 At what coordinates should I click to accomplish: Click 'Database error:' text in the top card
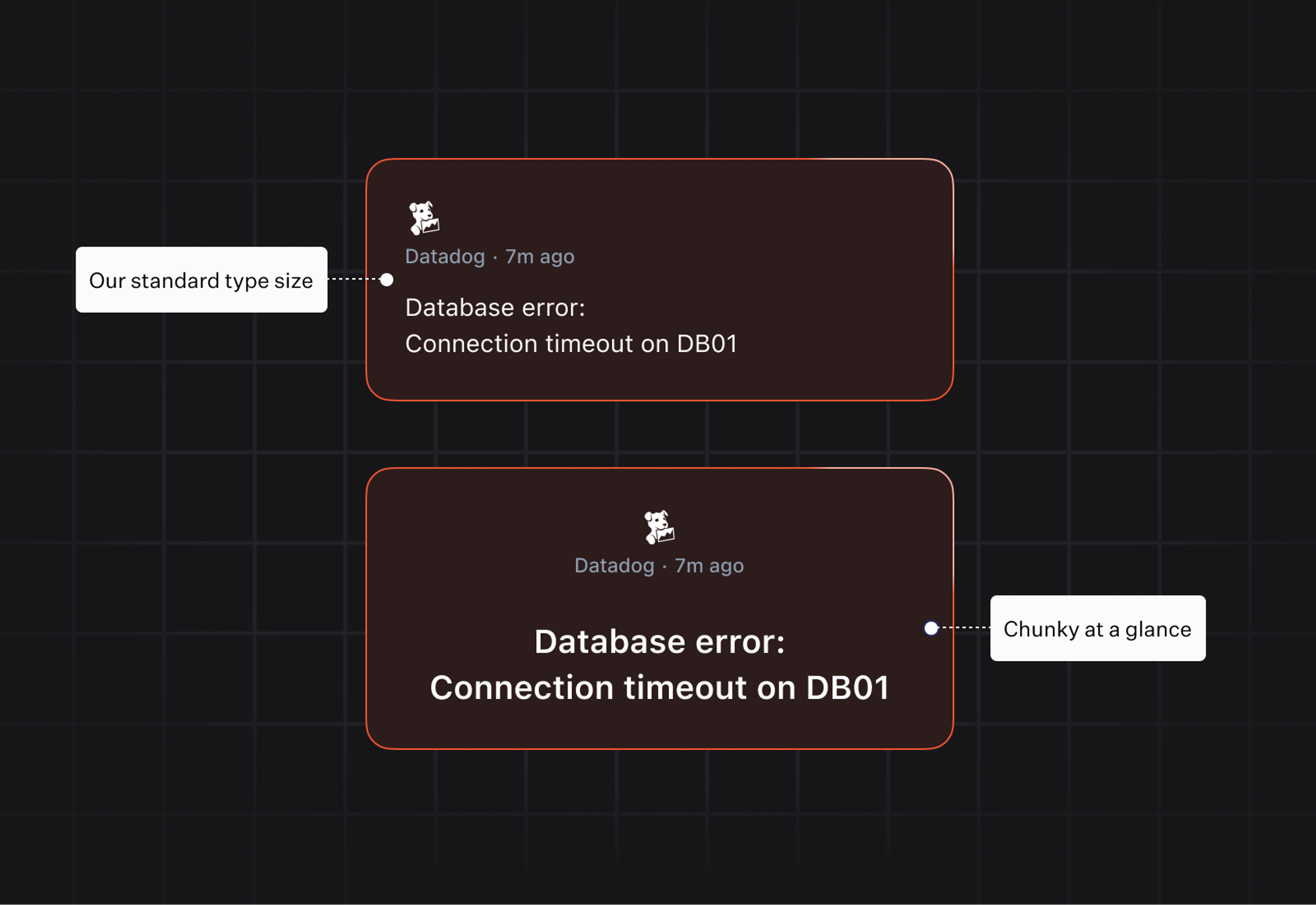coord(495,308)
